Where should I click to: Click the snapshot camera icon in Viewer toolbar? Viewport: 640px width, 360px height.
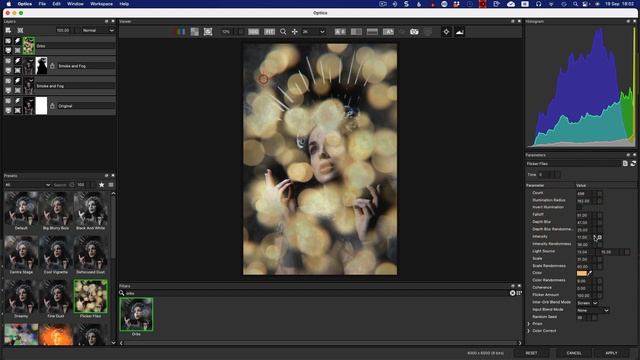click(x=414, y=31)
